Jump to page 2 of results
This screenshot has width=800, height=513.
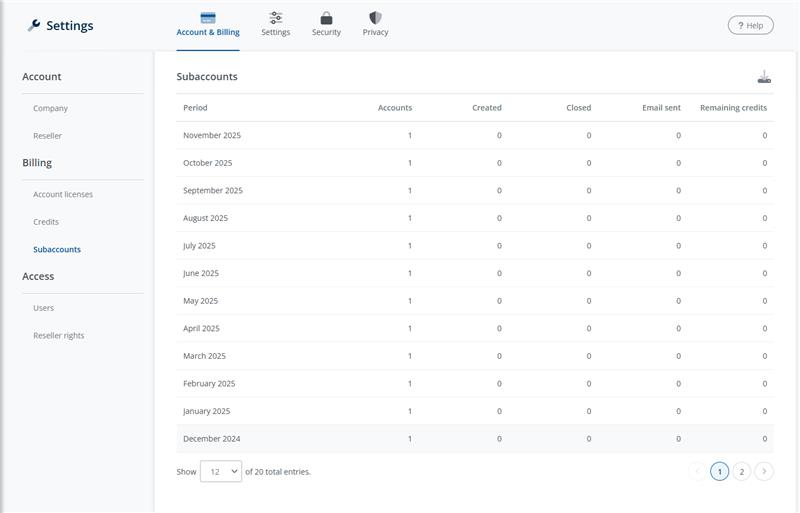[x=741, y=472]
